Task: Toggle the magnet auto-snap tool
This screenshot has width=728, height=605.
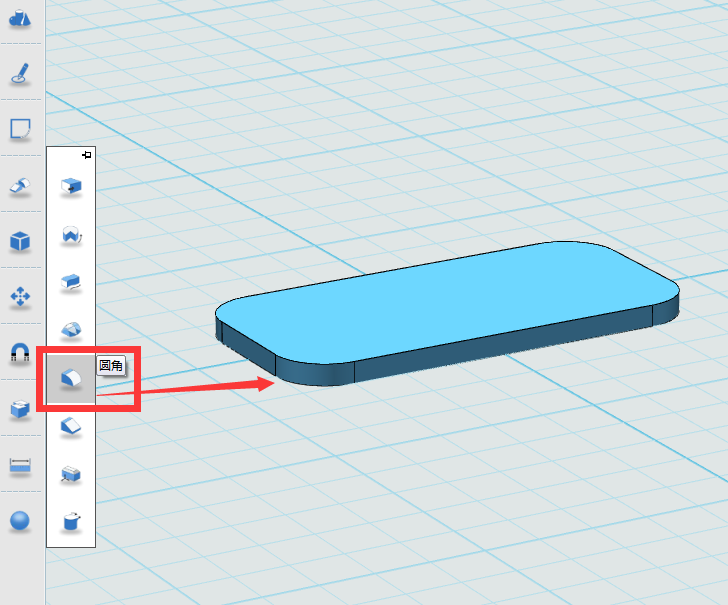Action: pos(20,352)
